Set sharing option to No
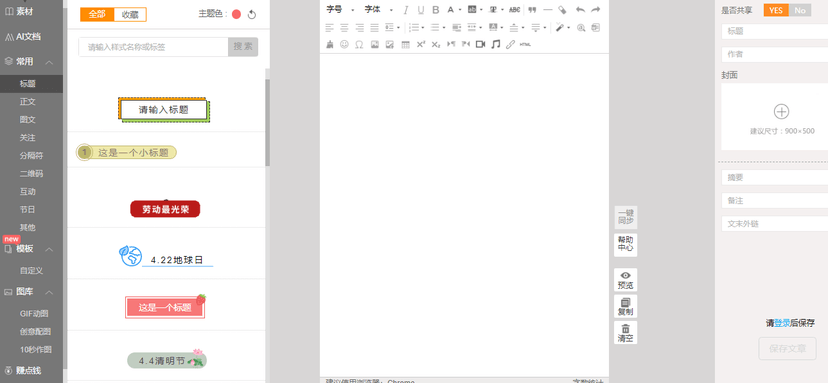828x383 pixels. point(799,11)
